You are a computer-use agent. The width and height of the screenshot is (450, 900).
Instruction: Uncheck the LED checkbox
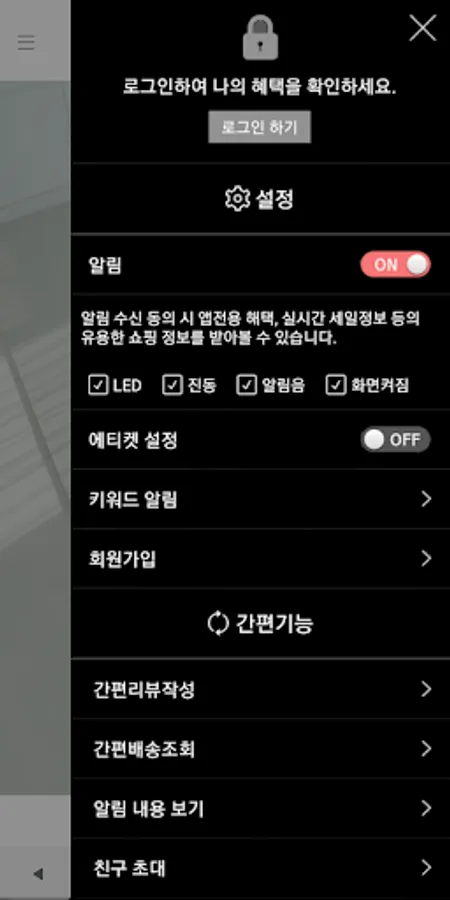click(x=99, y=385)
